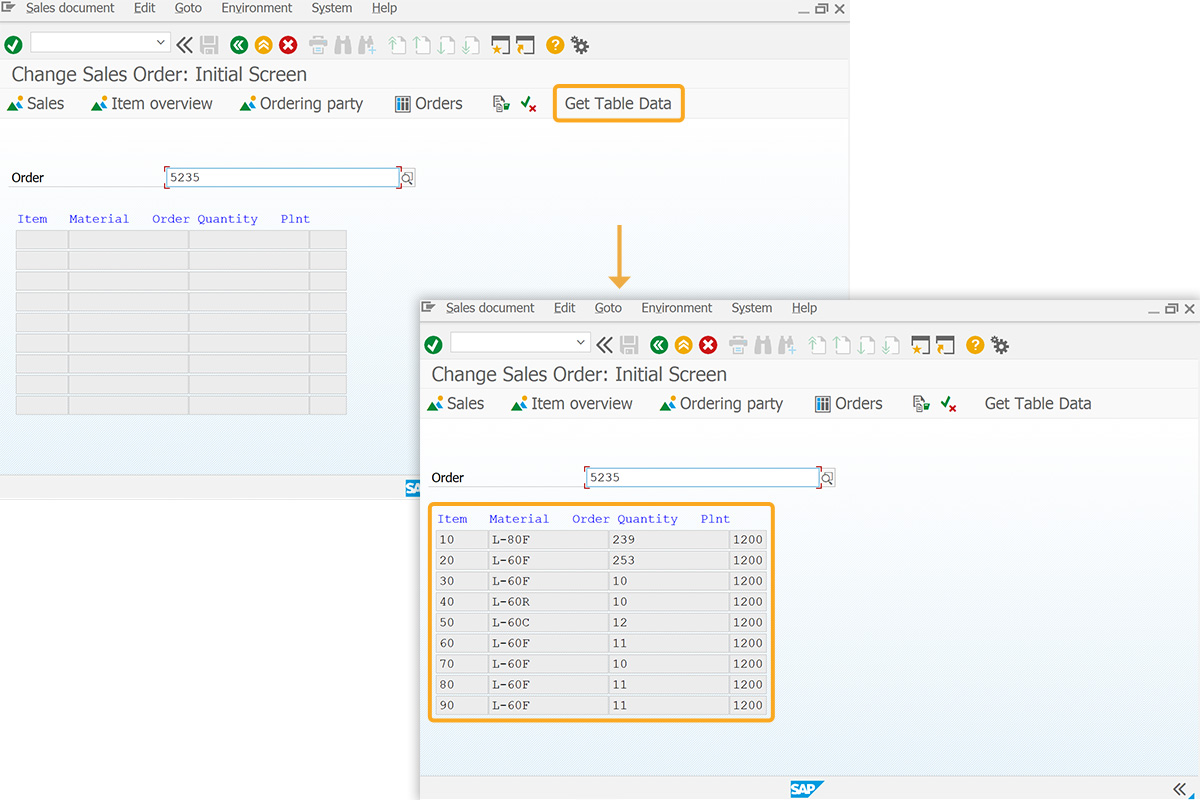Click the Generate Shortcut icon in the front window
This screenshot has height=800, width=1200.
point(945,344)
